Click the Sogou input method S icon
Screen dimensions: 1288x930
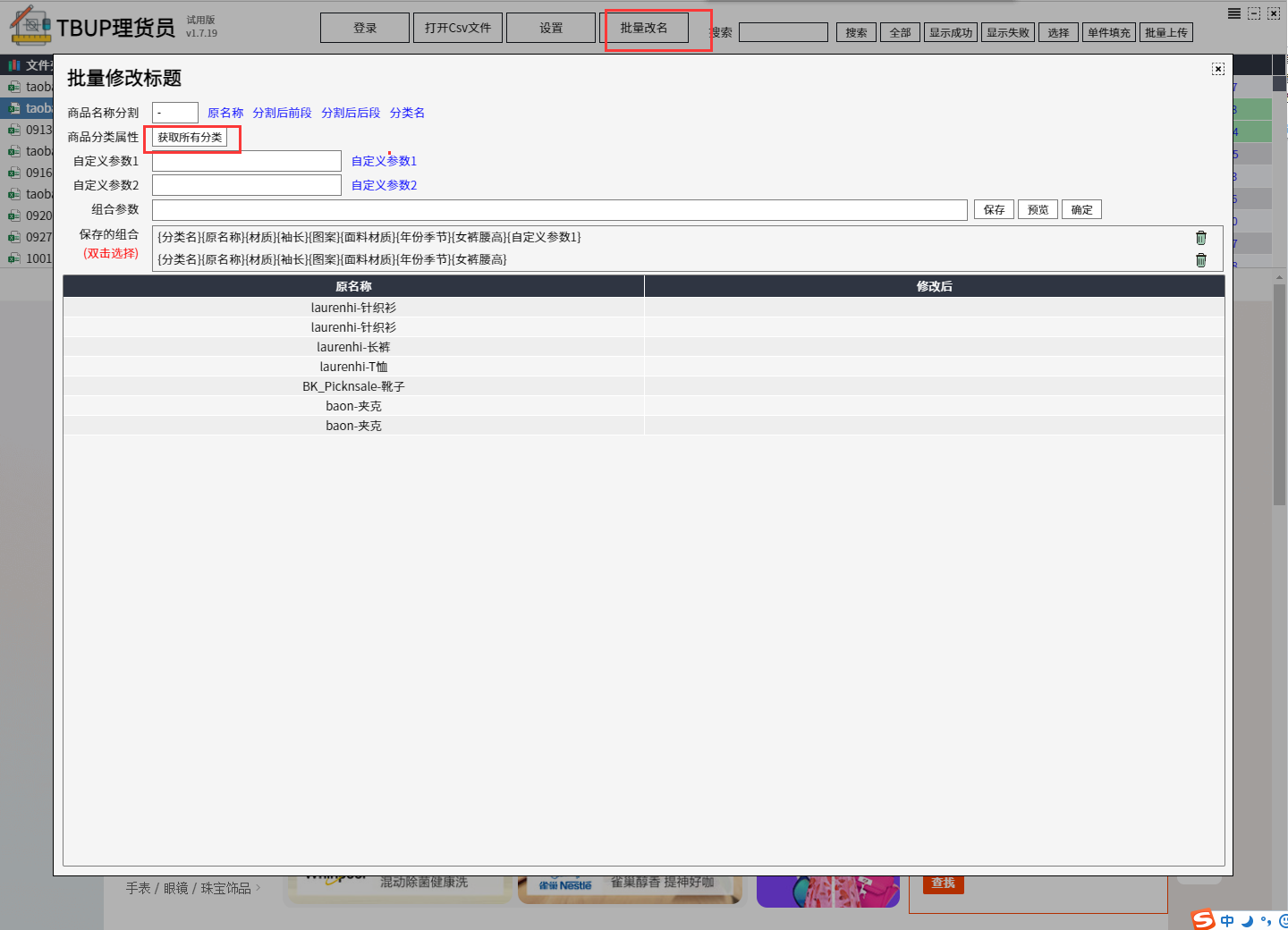click(x=1204, y=920)
